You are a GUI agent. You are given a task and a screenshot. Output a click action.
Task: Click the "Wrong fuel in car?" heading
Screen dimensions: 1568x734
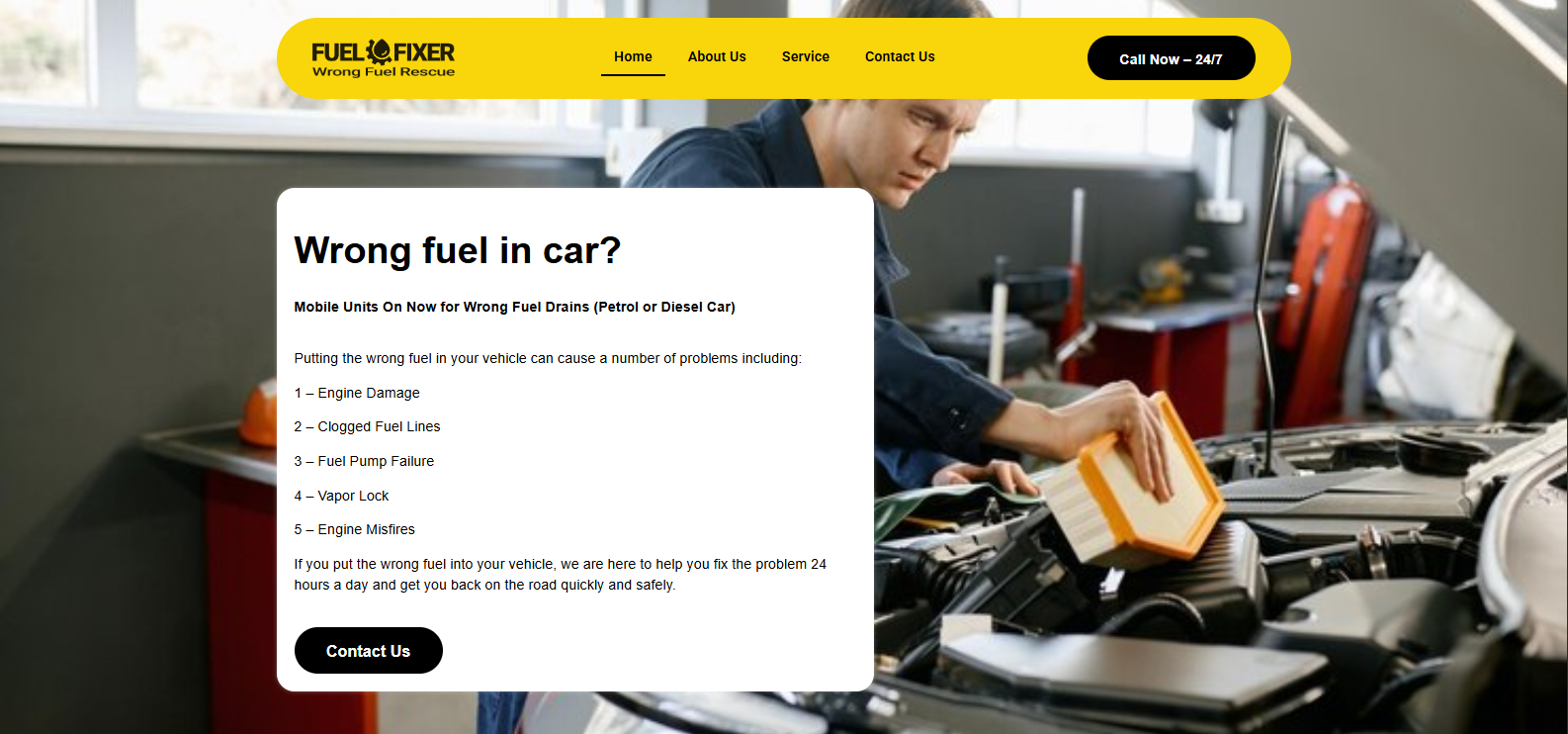point(458,250)
